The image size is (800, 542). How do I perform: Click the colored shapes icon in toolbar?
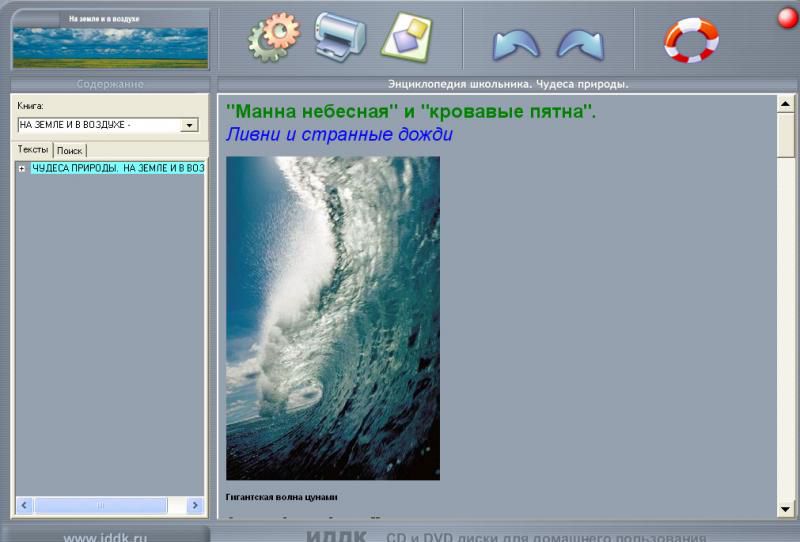click(405, 37)
